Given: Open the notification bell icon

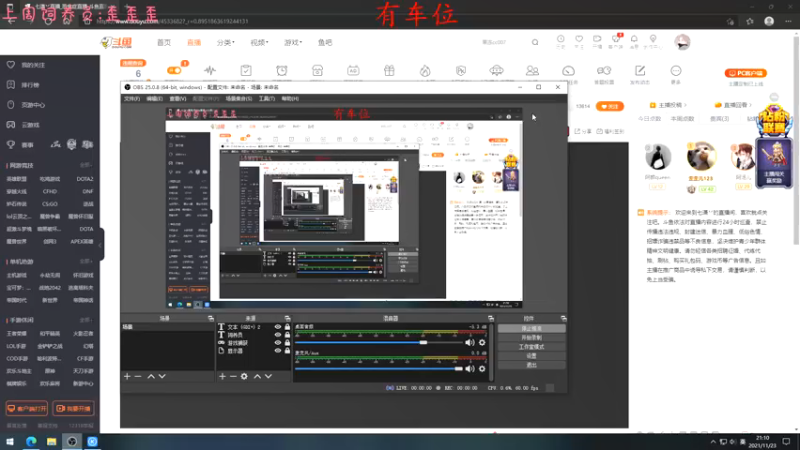Looking at the screenshot, I should tap(634, 39).
